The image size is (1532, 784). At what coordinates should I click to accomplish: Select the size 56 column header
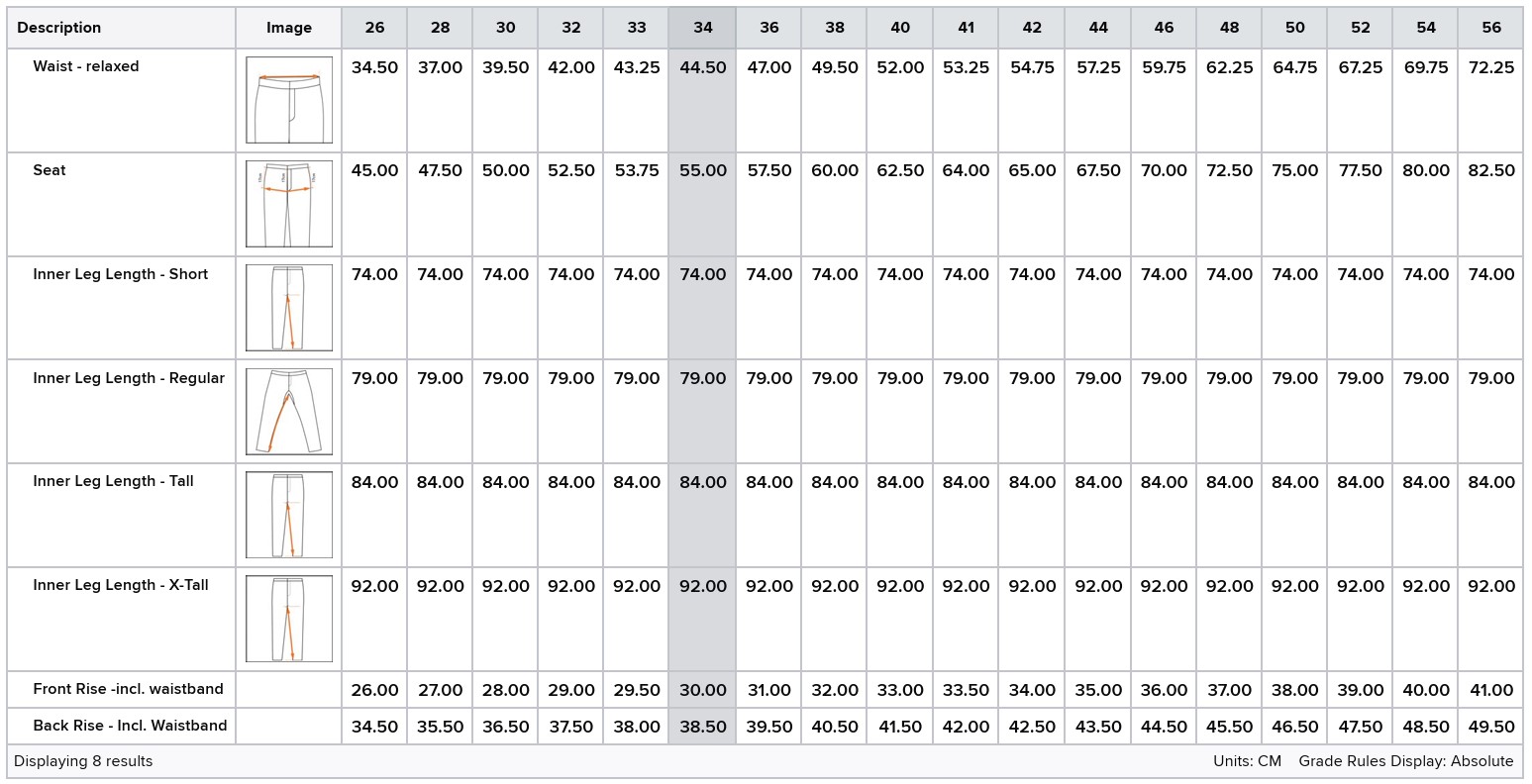pyautogui.click(x=1491, y=28)
